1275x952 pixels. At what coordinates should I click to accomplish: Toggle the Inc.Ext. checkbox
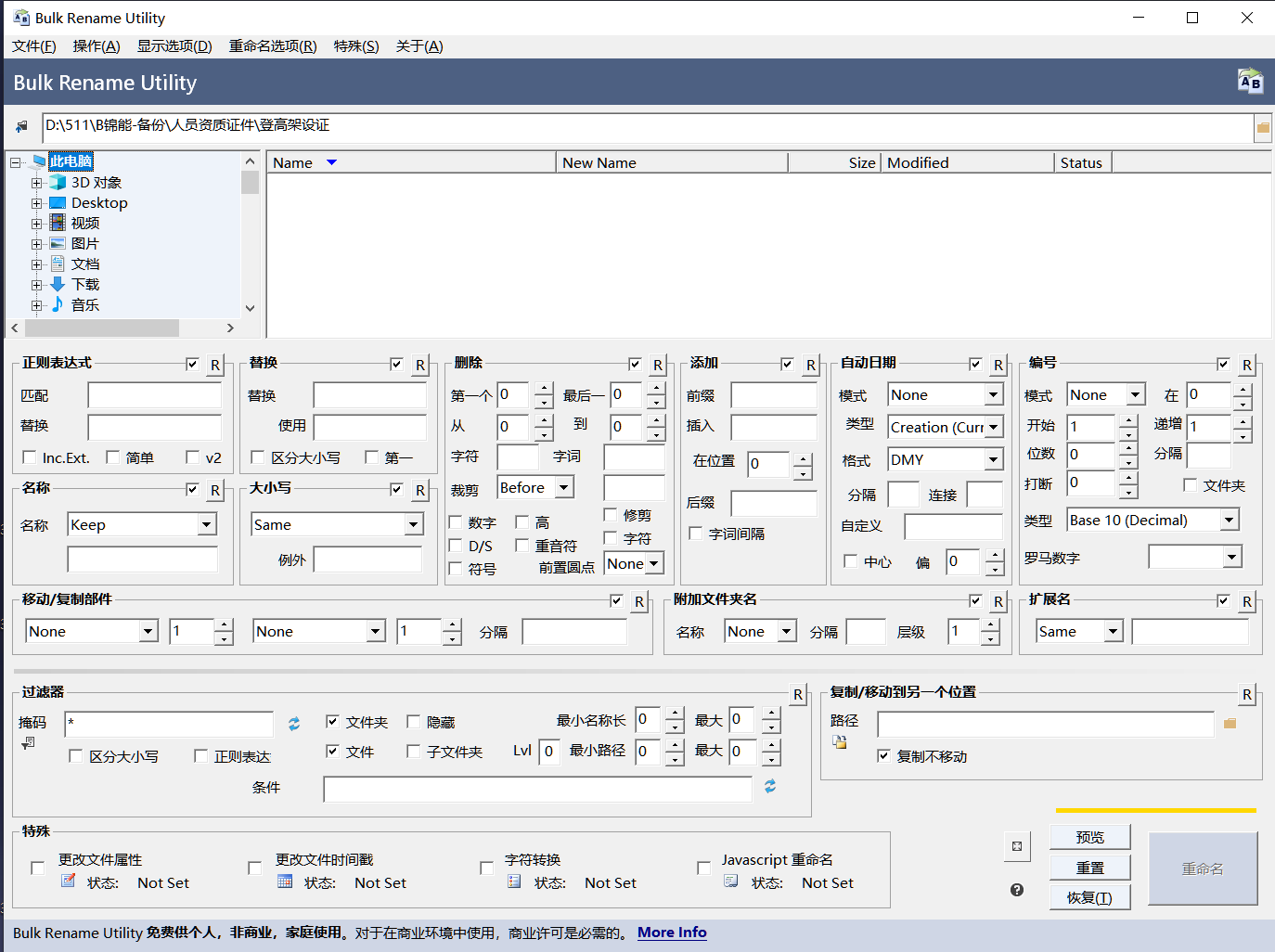[x=29, y=457]
